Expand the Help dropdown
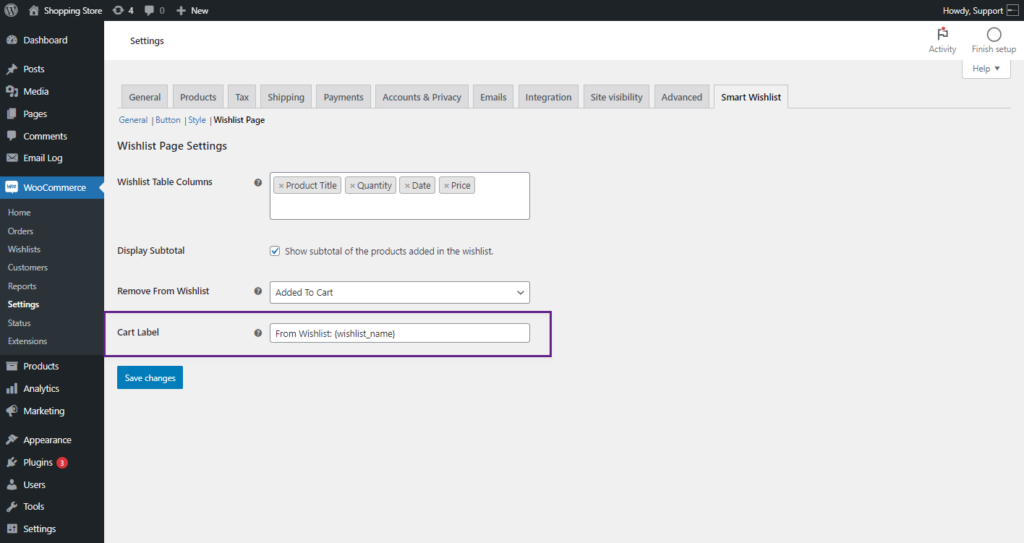 [986, 69]
